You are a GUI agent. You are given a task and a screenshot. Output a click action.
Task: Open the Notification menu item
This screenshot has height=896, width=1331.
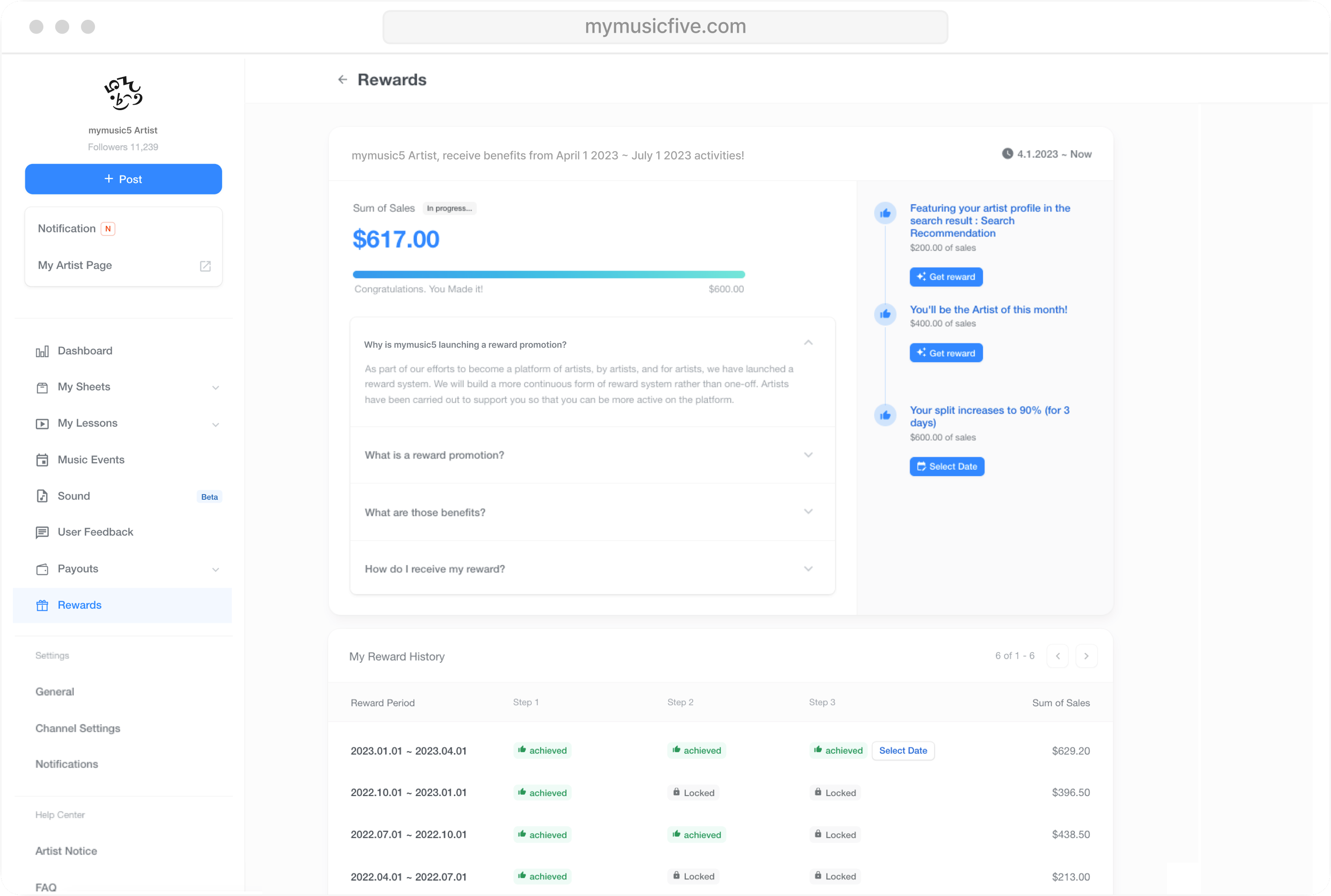[x=67, y=229]
